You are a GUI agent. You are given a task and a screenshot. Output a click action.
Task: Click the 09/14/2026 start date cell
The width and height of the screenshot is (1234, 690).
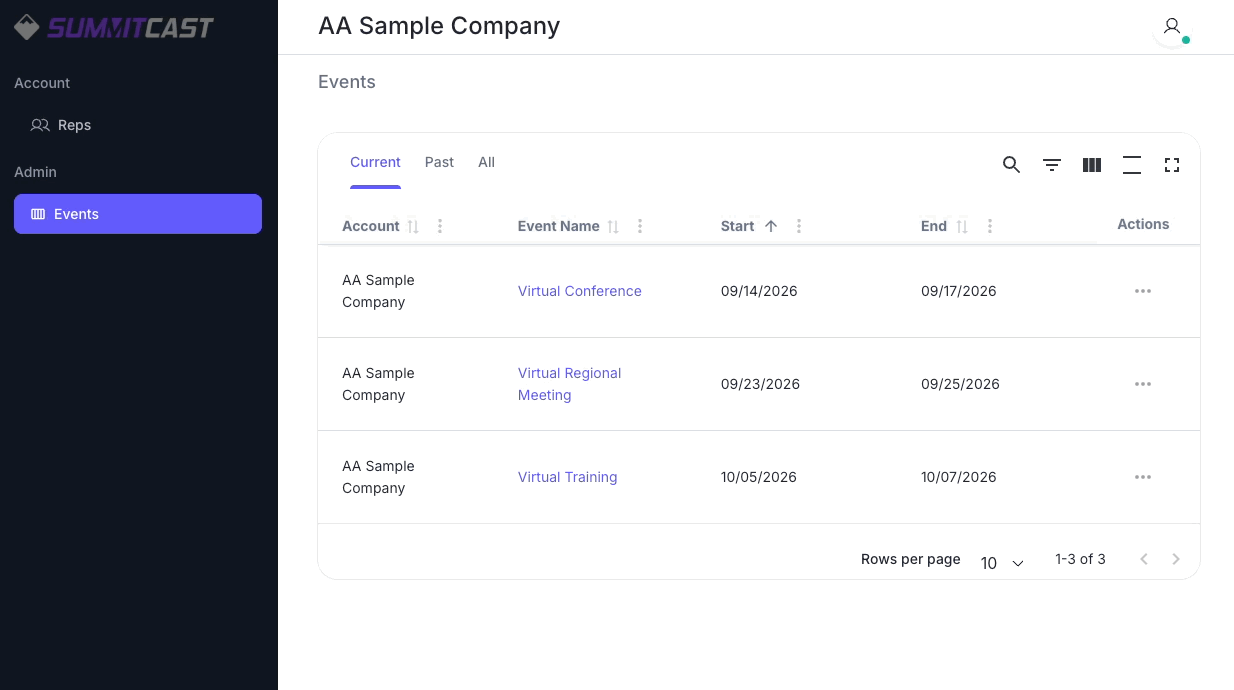(x=759, y=291)
